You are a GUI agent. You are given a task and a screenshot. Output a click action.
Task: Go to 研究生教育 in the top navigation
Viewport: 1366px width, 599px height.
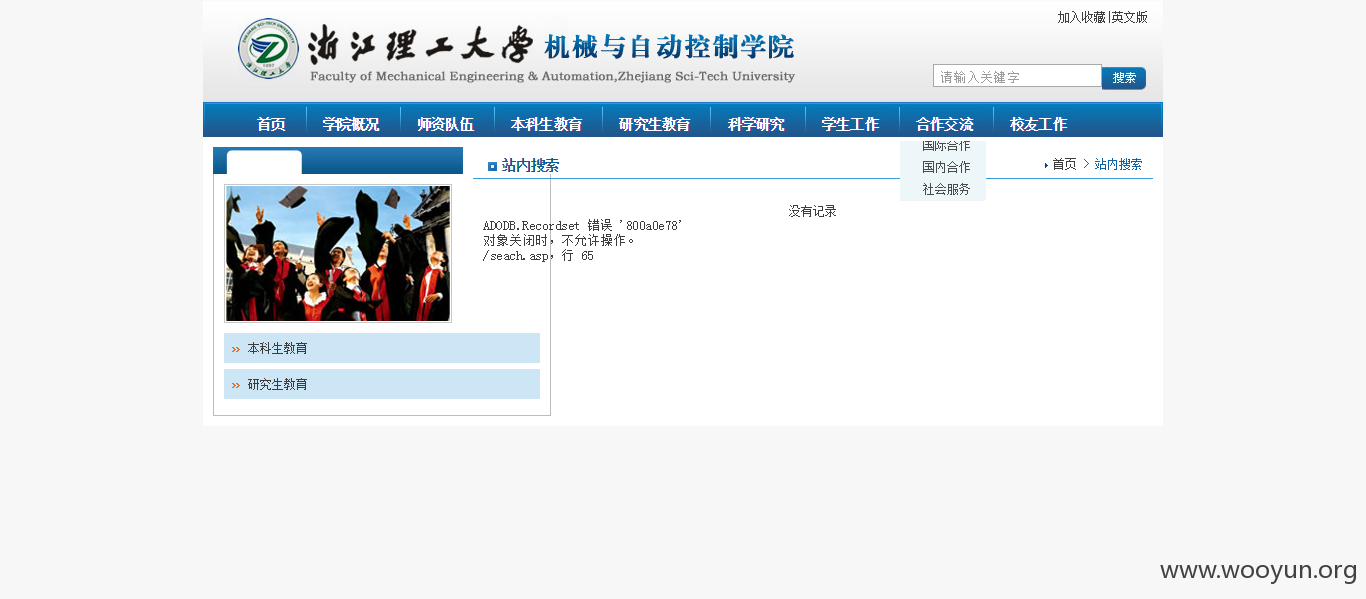coord(655,124)
